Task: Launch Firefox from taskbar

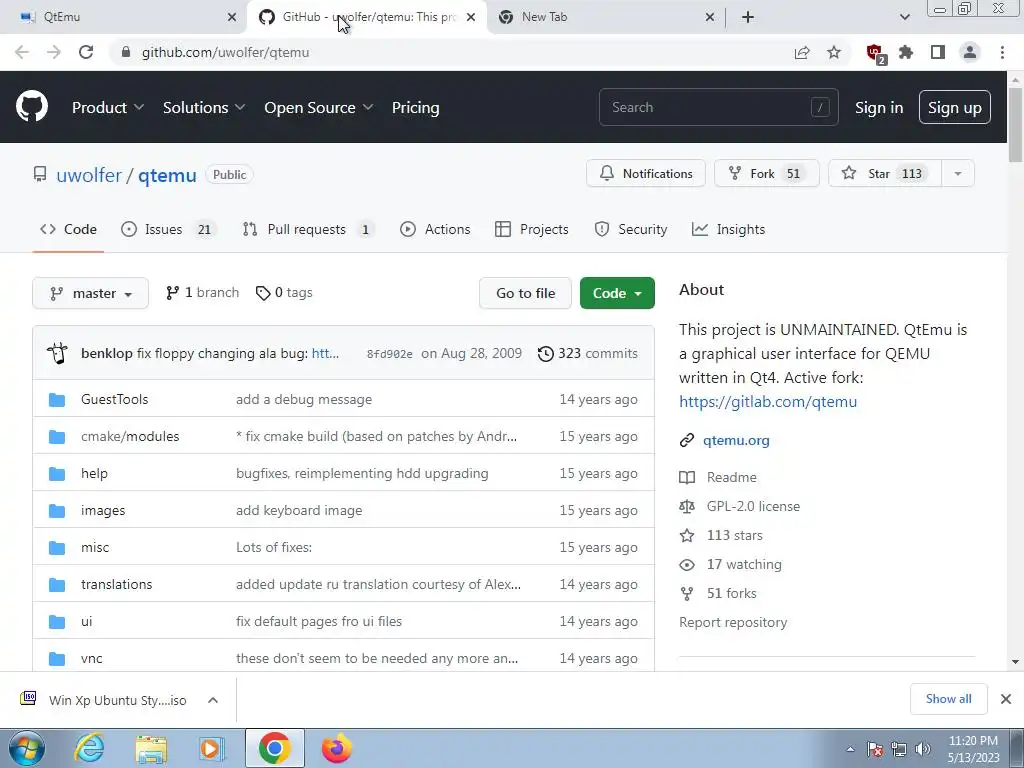Action: click(337, 748)
